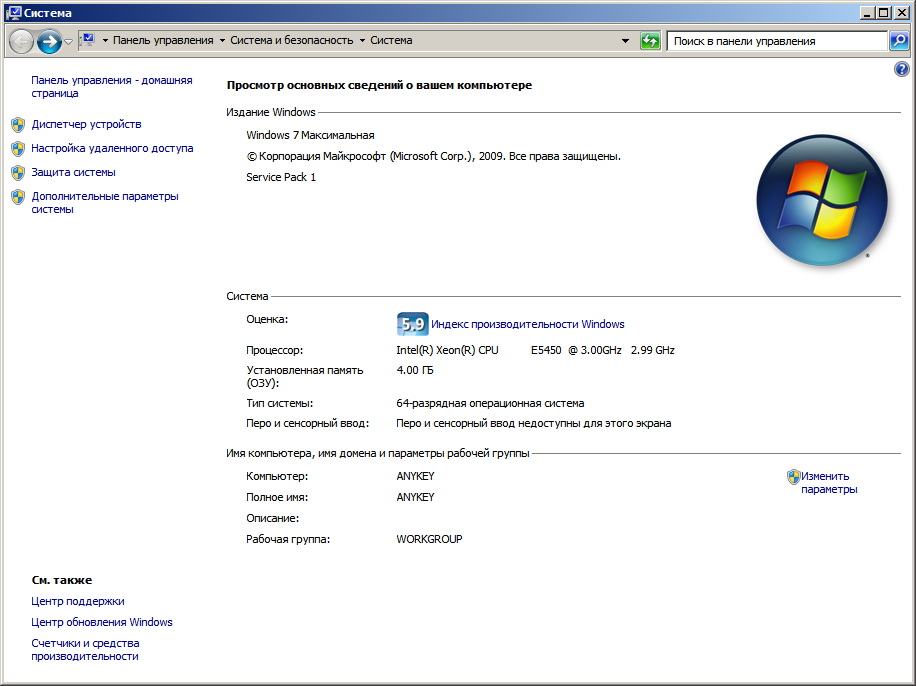Viewport: 916px width, 686px height.
Task: Click the Просмотр основных сведений heading
Action: pos(379,85)
